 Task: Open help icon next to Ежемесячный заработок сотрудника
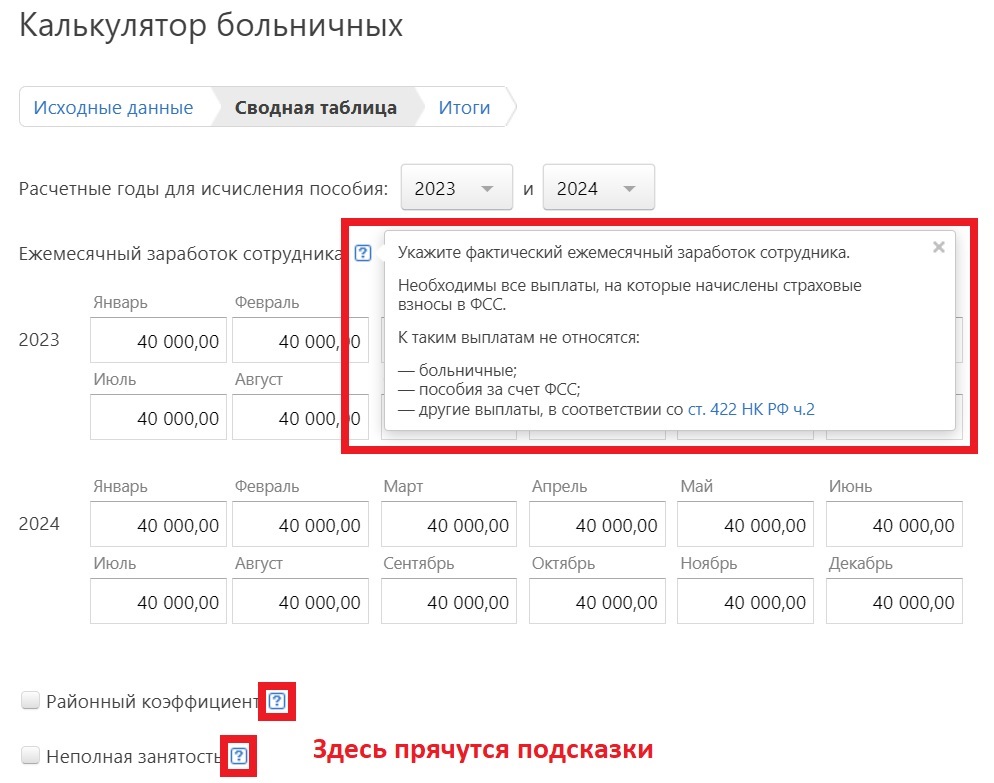[363, 253]
